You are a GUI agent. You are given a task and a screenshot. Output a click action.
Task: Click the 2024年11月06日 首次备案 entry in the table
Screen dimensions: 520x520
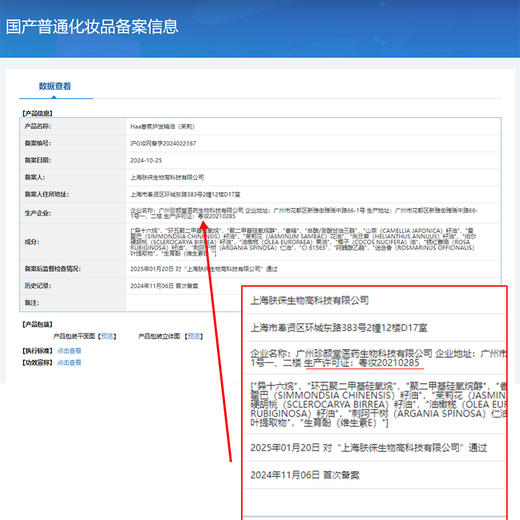164,286
